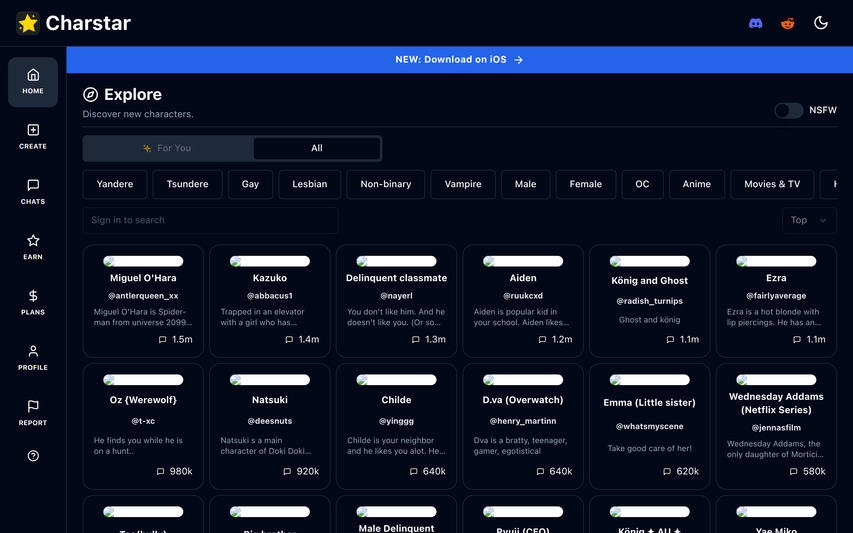Image resolution: width=853 pixels, height=533 pixels.
Task: Toggle dark mode moon icon
Action: click(821, 23)
